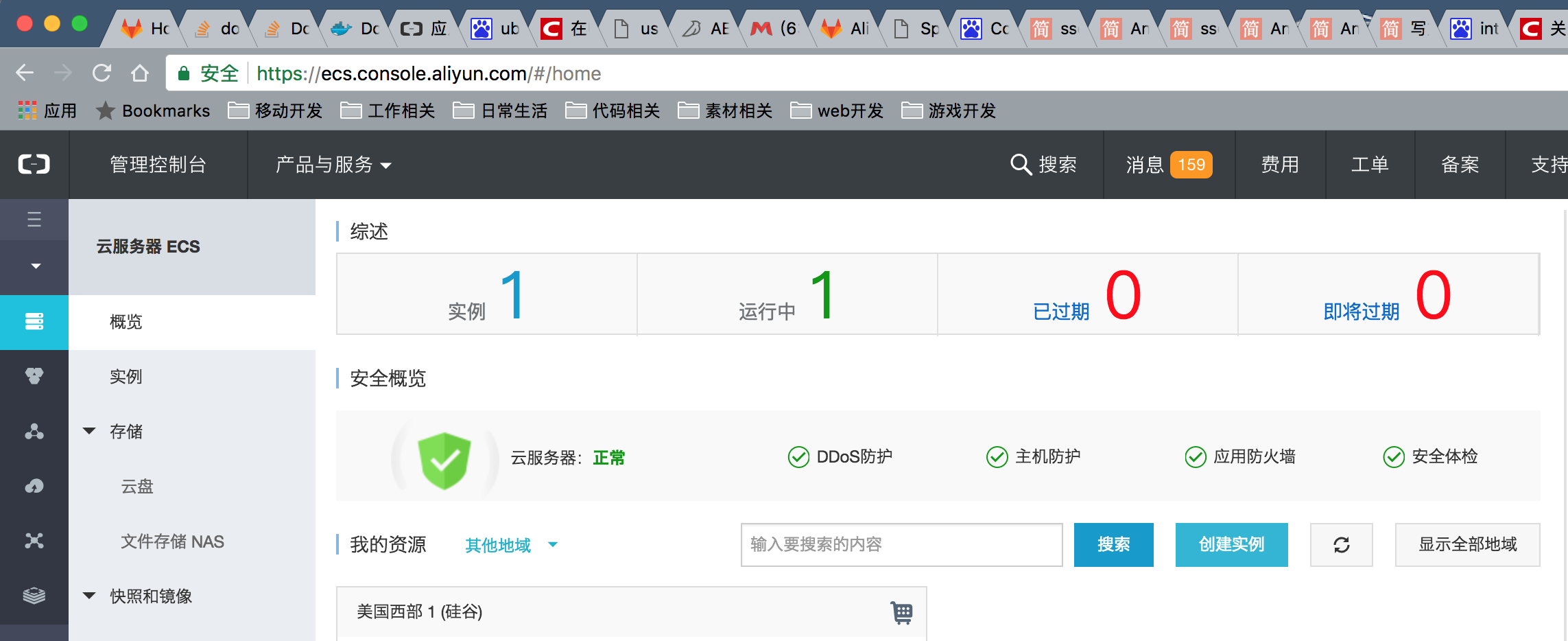The image size is (1568, 641).
Task: Click the 应用防火墙 green check status
Action: click(x=1240, y=457)
